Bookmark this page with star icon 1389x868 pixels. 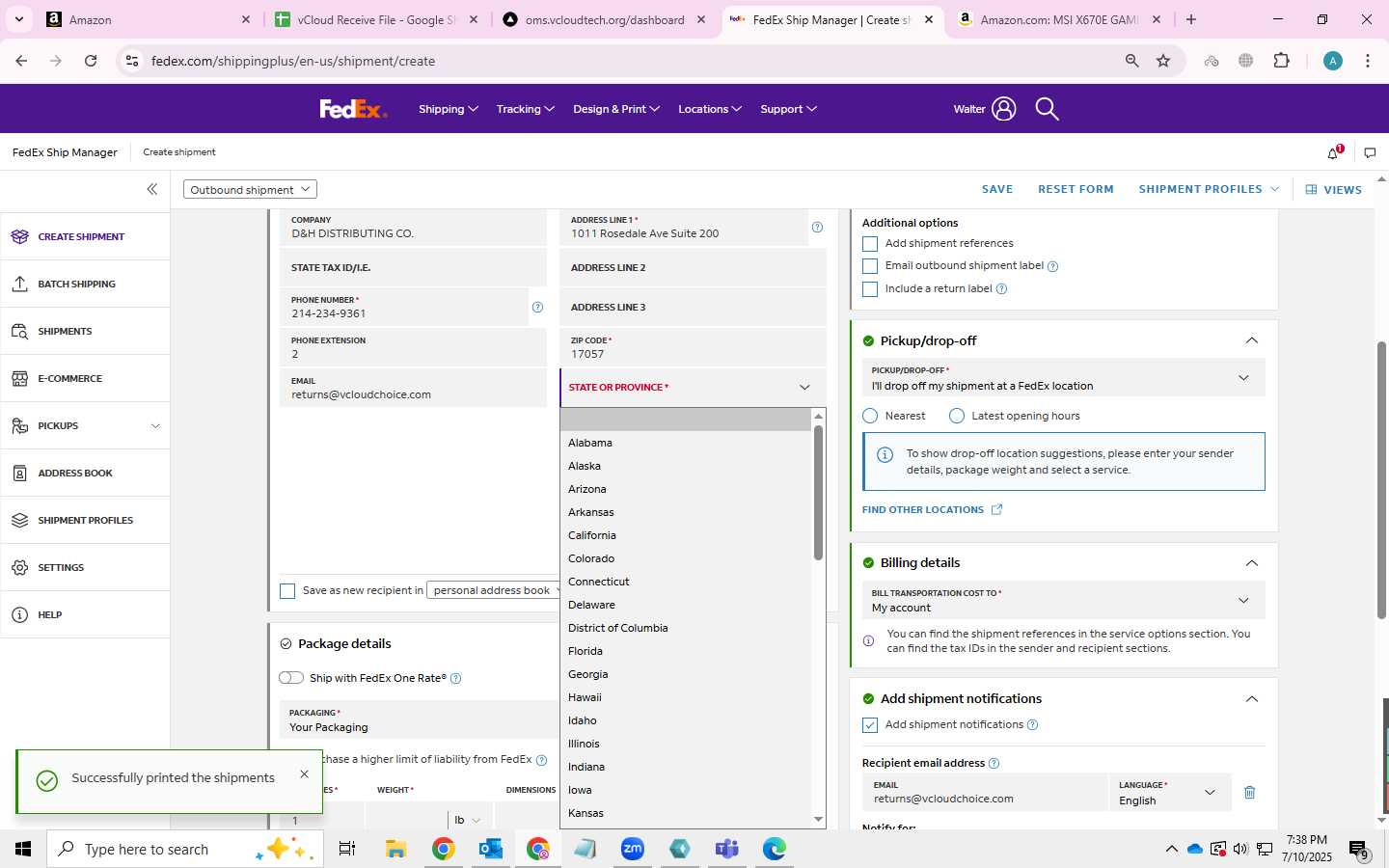click(1163, 61)
